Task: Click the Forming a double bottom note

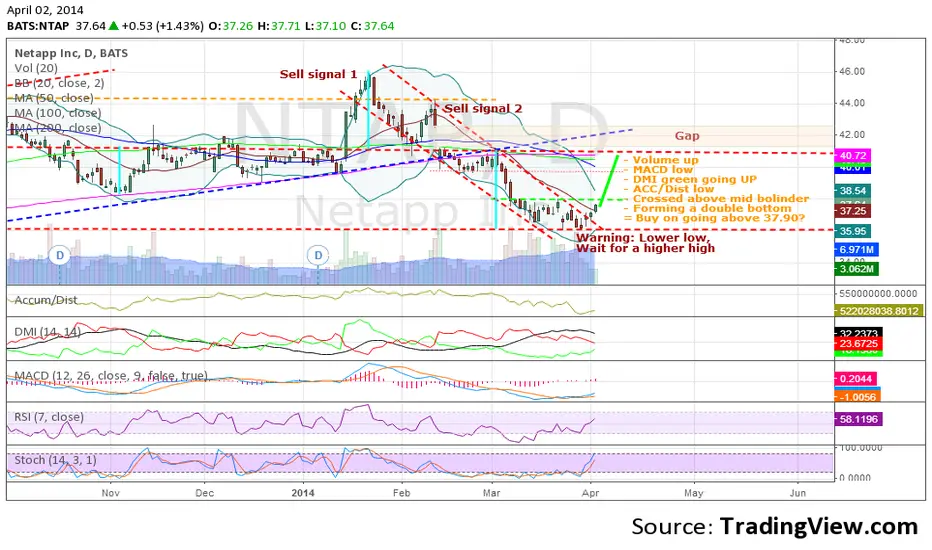Action: (x=707, y=208)
